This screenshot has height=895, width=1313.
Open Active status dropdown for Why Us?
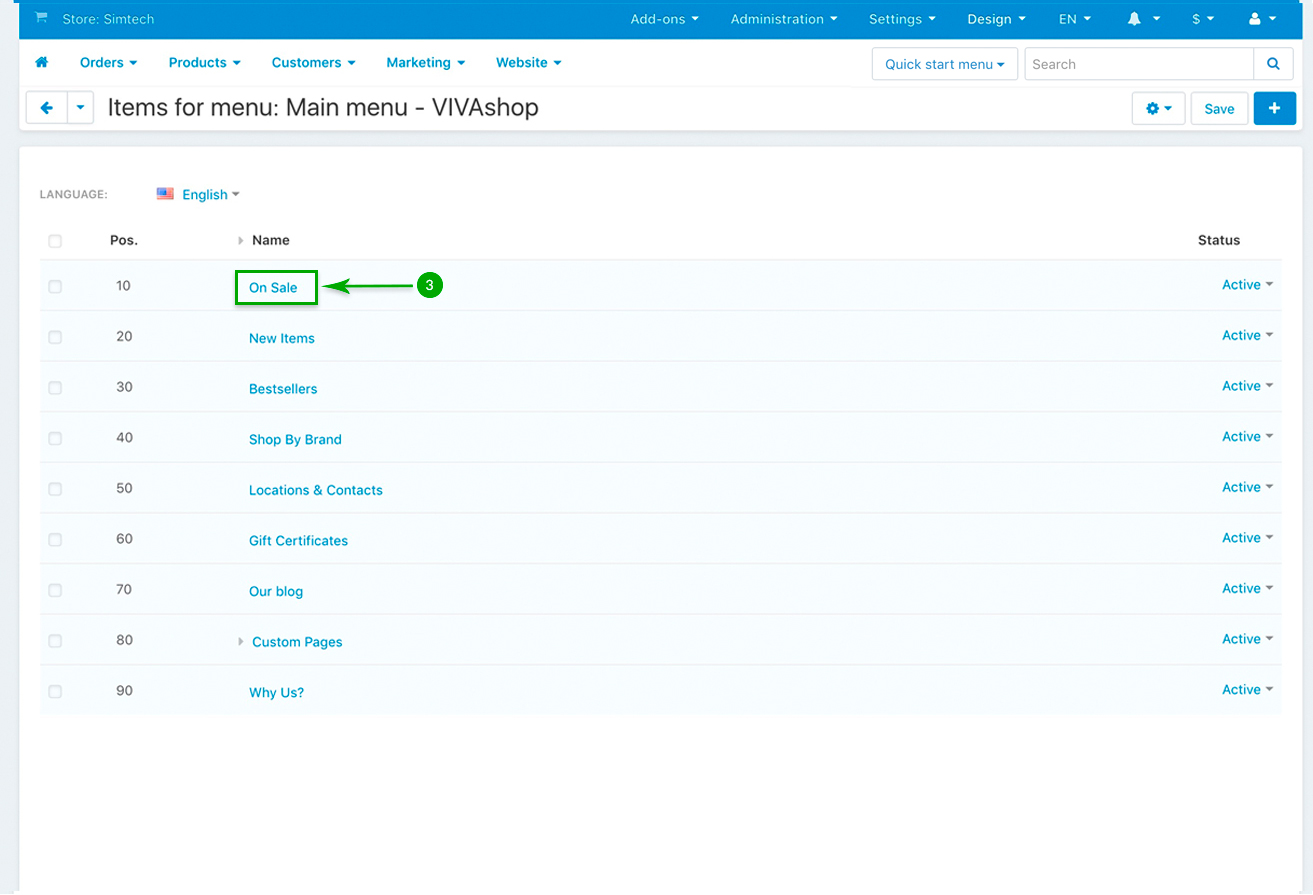(x=1246, y=690)
